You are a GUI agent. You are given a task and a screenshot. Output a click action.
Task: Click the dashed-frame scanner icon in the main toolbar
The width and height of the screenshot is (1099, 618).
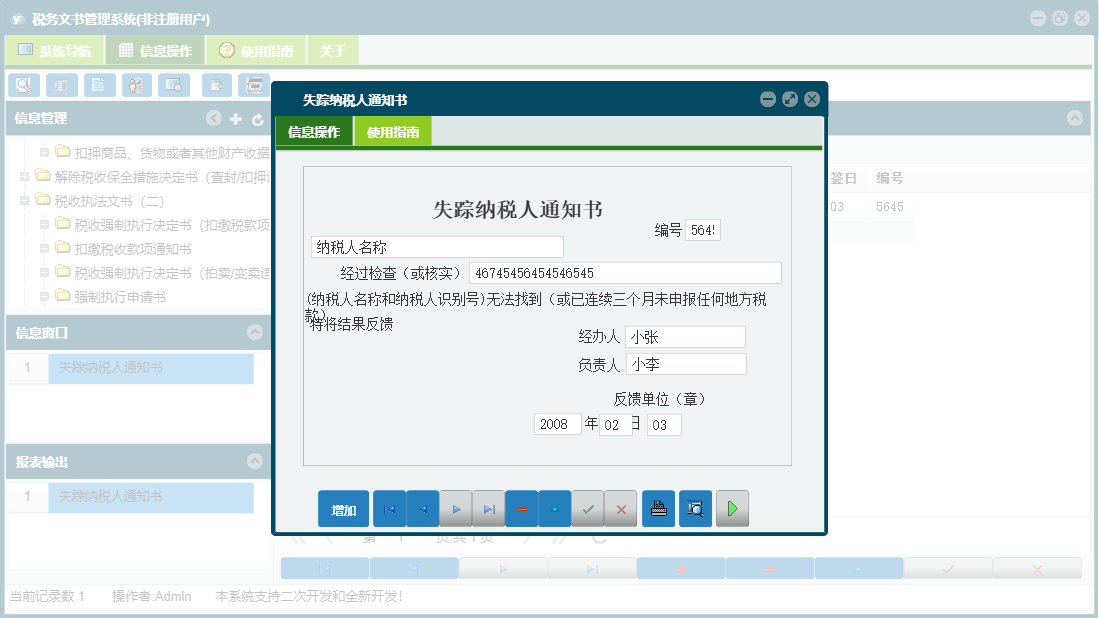[254, 85]
